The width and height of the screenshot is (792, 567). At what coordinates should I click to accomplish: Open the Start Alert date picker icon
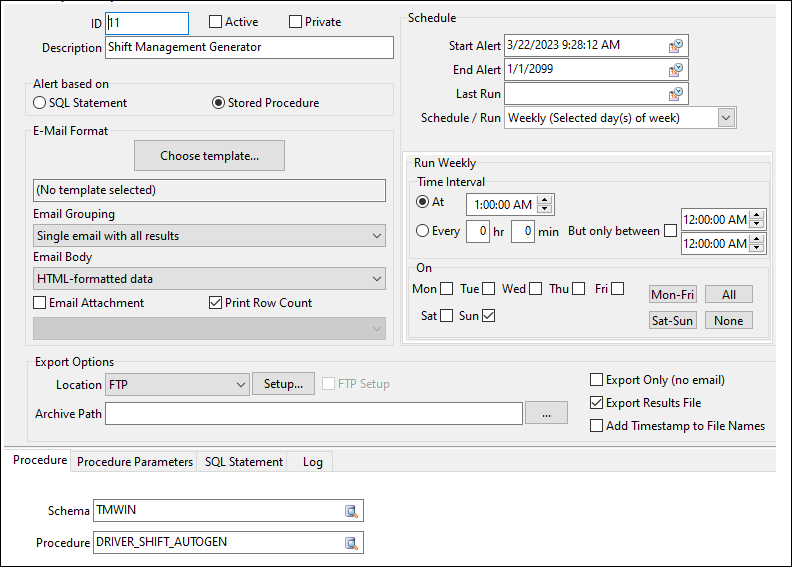pyautogui.click(x=676, y=45)
